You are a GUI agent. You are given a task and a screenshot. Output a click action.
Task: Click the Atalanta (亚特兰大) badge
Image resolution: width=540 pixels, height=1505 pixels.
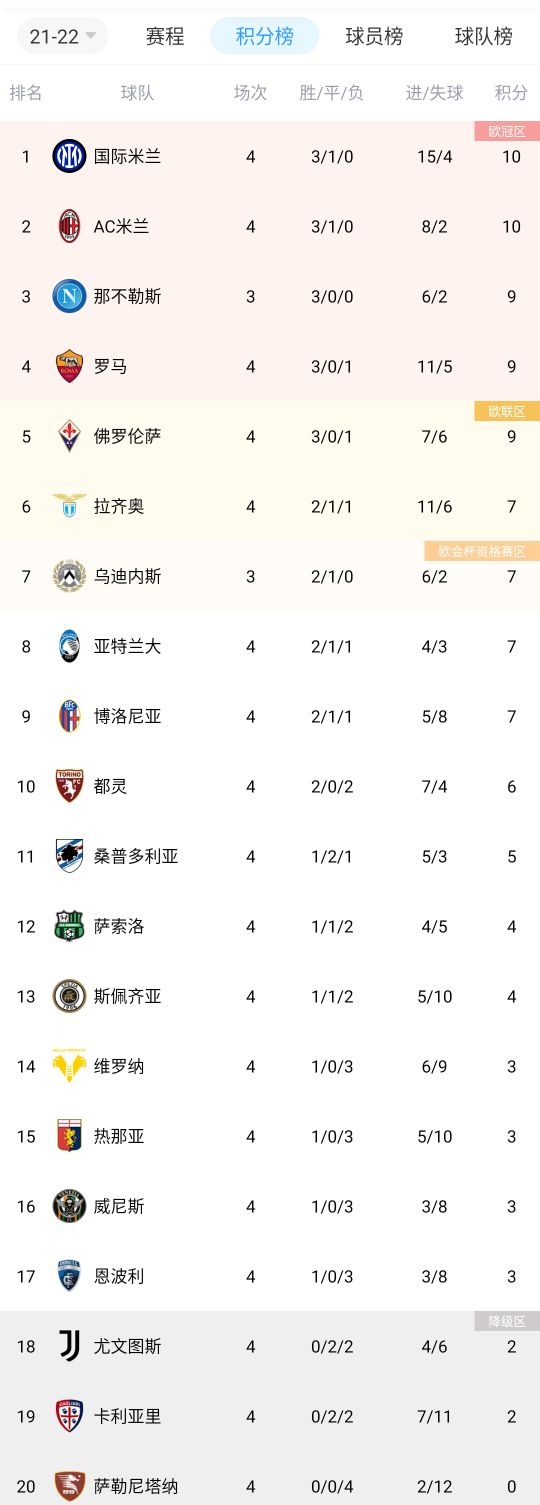click(x=70, y=646)
